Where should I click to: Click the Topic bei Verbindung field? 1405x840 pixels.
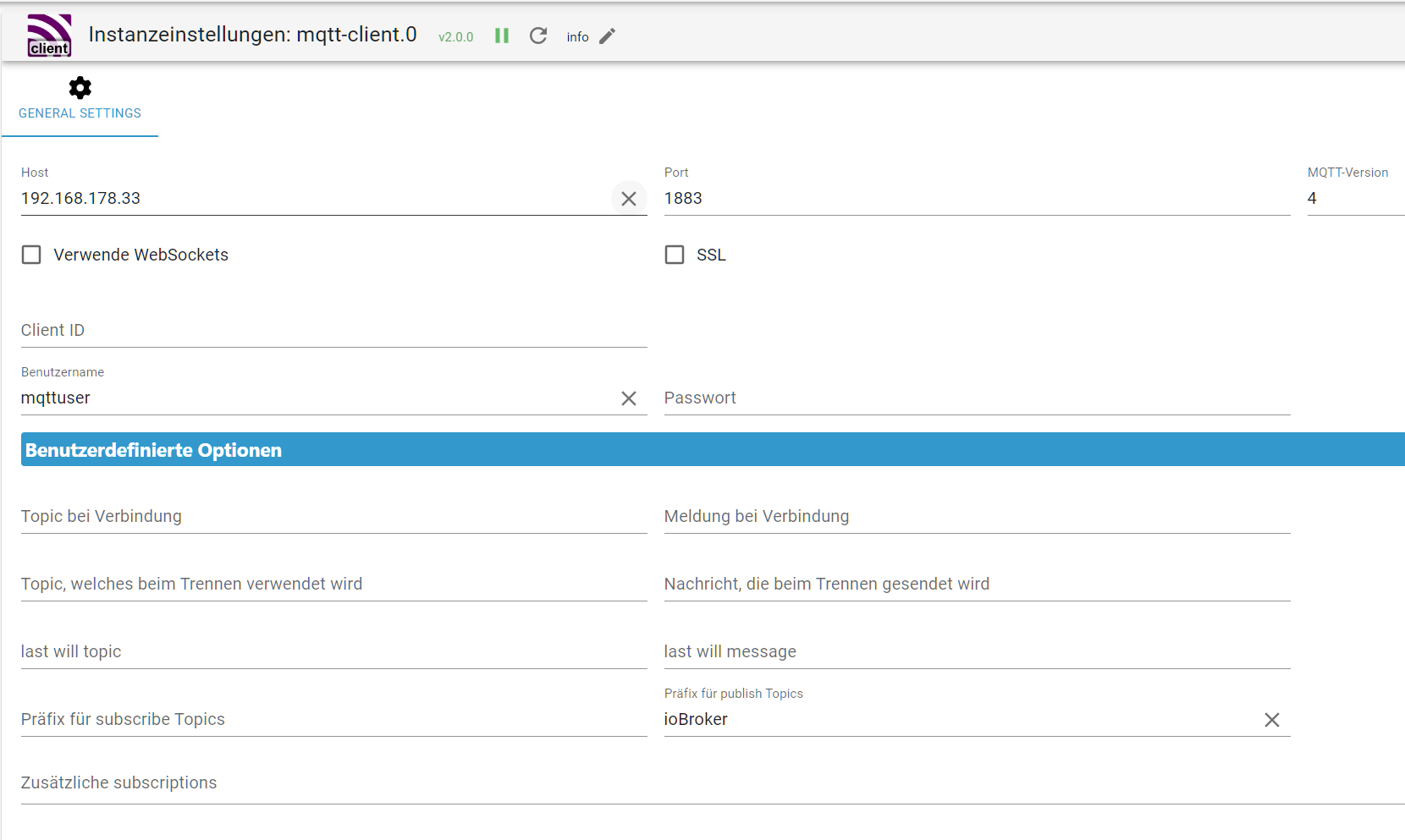click(334, 517)
